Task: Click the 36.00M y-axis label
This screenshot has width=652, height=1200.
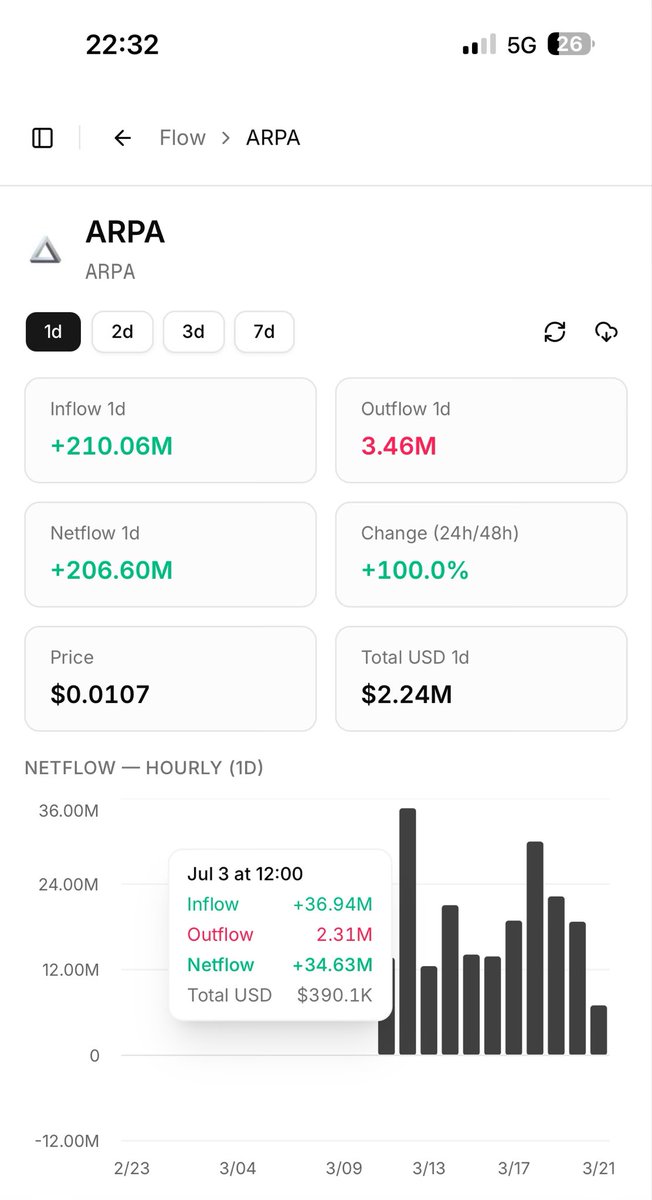Action: [69, 811]
